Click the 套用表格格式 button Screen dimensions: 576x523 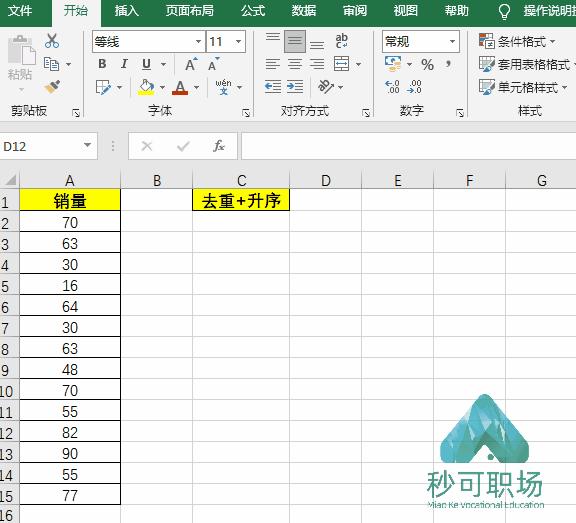coord(526,65)
